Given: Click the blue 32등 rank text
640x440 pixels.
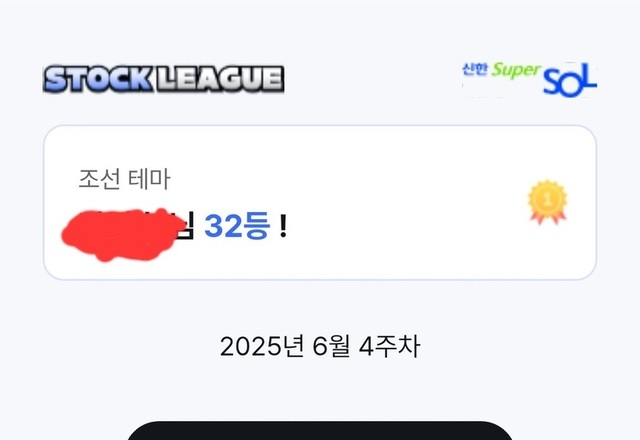Looking at the screenshot, I should pos(237,225).
